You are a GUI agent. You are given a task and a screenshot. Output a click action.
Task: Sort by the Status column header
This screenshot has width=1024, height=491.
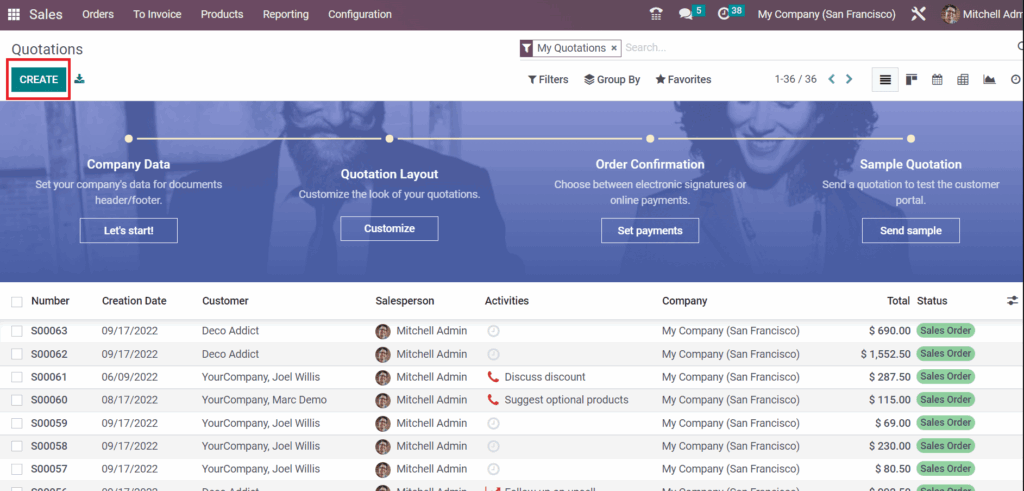(932, 301)
